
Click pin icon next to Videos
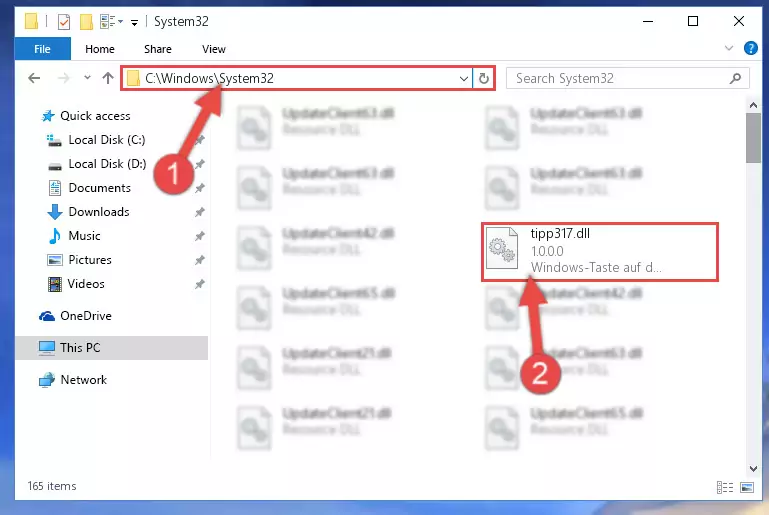(x=200, y=284)
